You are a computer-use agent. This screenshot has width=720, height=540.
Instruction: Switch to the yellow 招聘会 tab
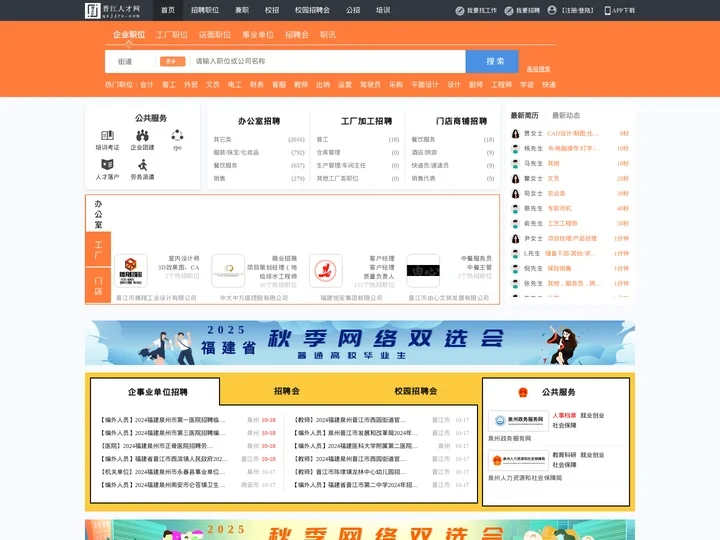[287, 391]
